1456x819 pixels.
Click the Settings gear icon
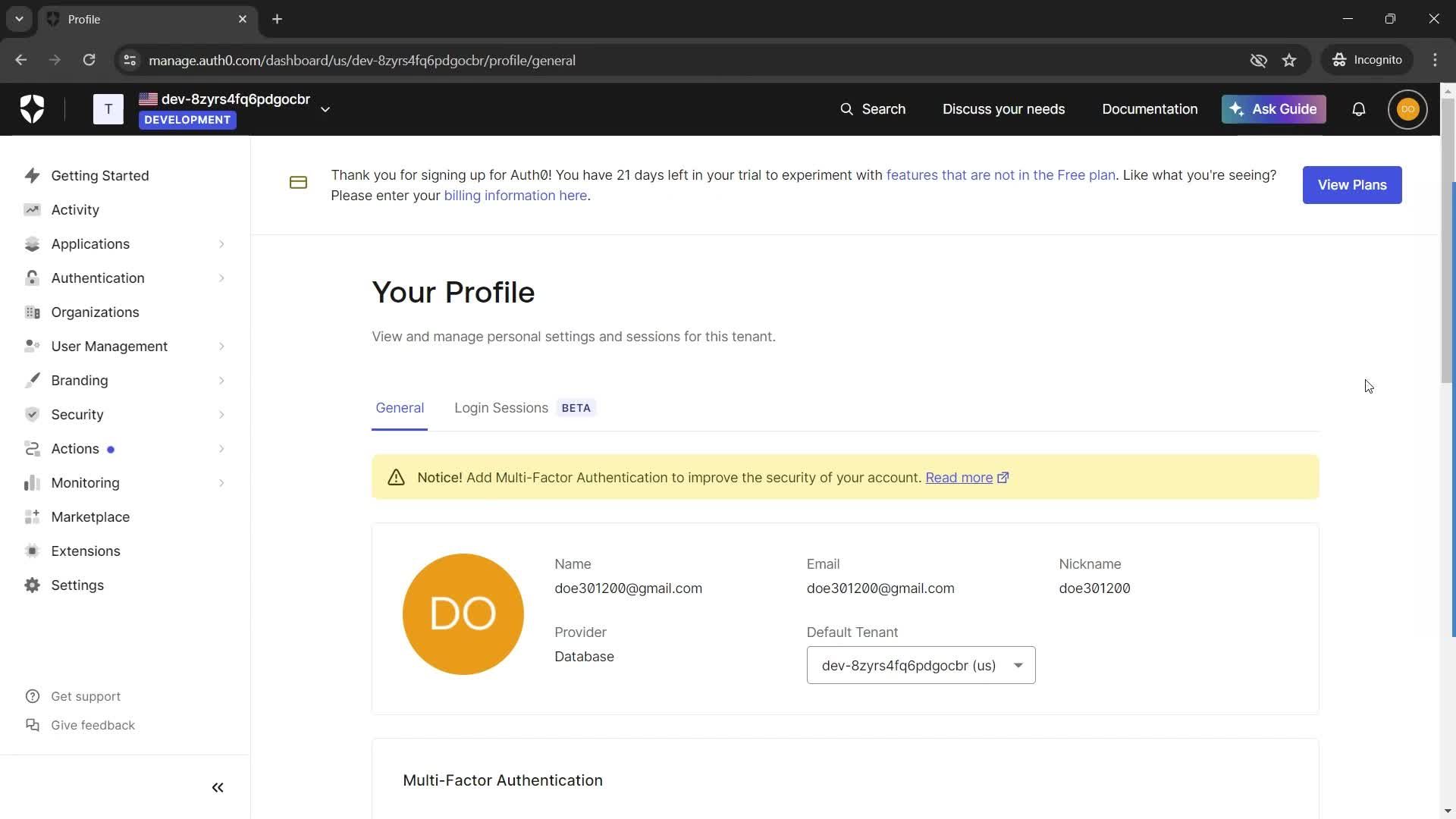click(x=32, y=585)
